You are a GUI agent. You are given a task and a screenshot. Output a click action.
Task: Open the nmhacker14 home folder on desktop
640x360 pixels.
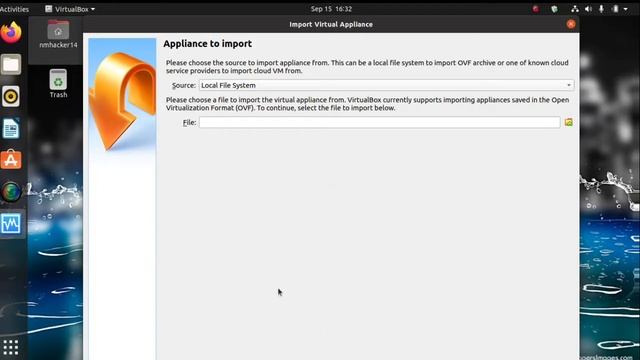tap(58, 34)
